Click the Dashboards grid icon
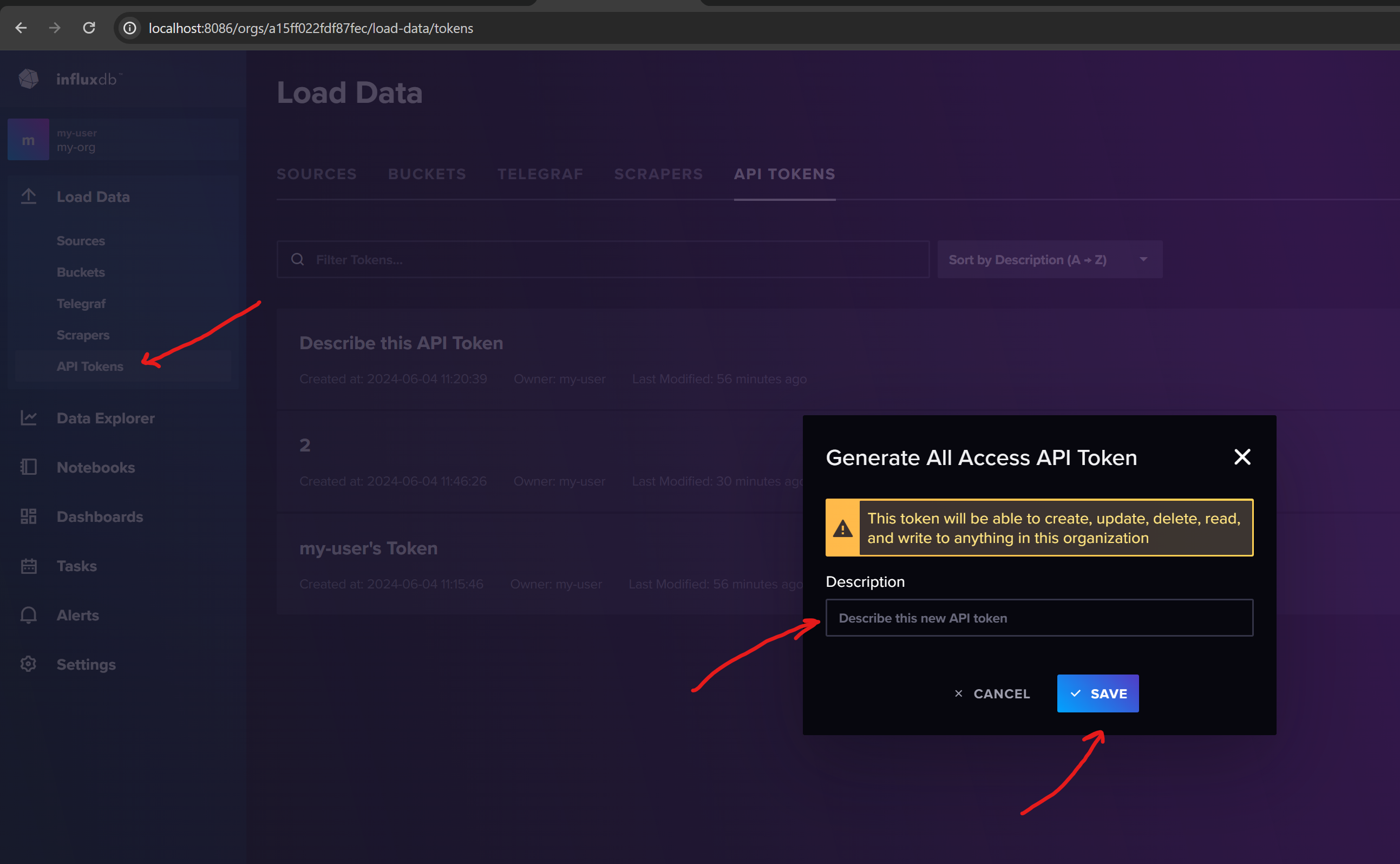Image resolution: width=1400 pixels, height=864 pixels. point(29,516)
